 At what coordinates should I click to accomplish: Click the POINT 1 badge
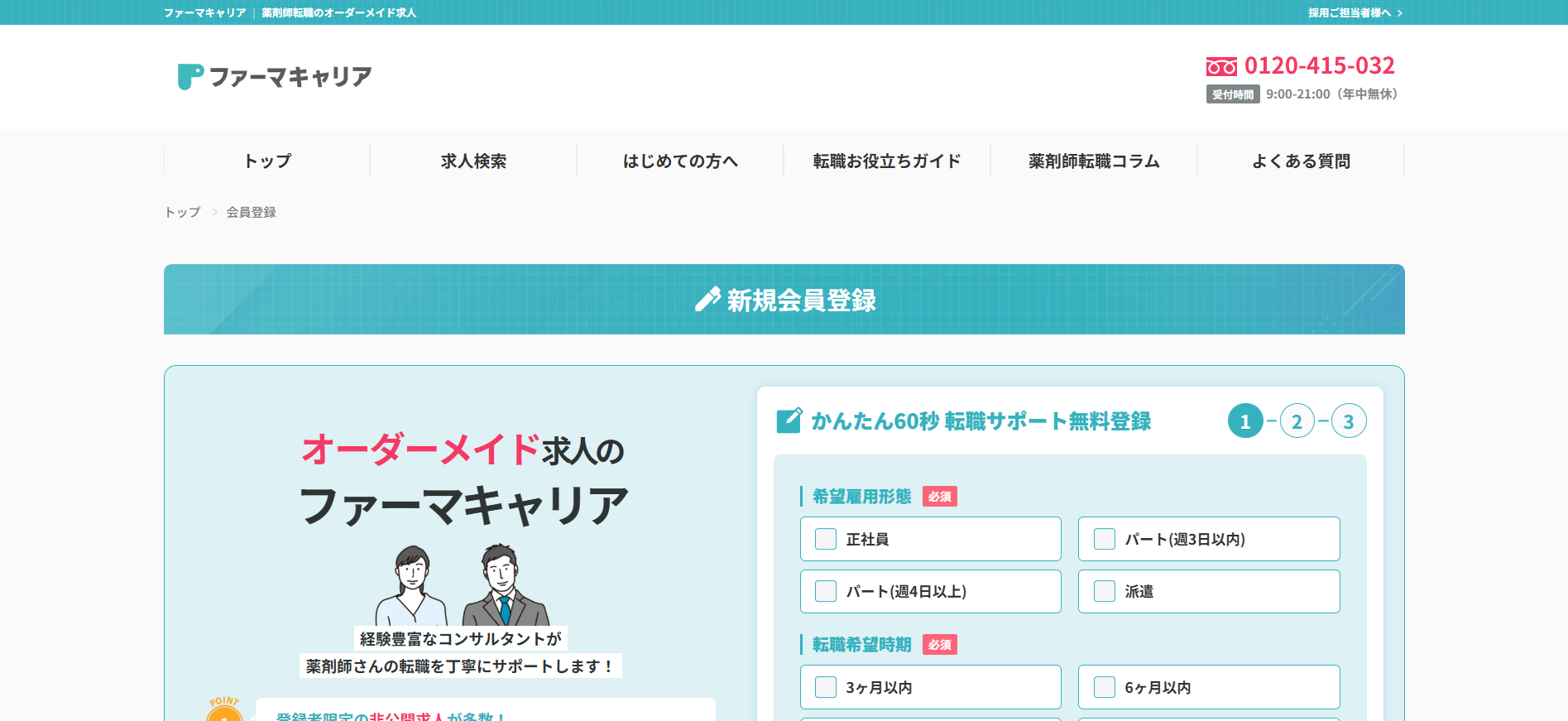[224, 709]
